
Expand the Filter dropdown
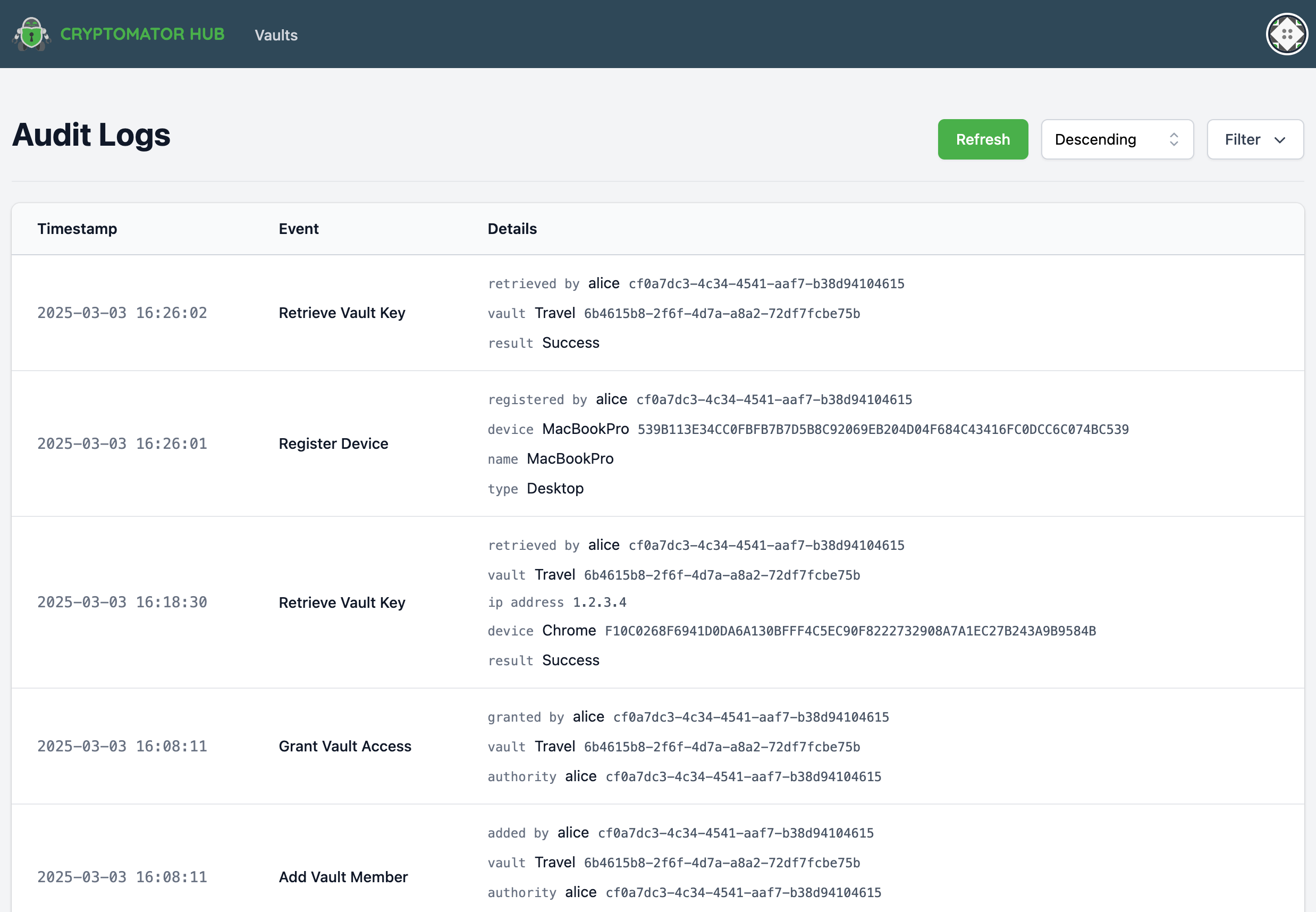1255,139
